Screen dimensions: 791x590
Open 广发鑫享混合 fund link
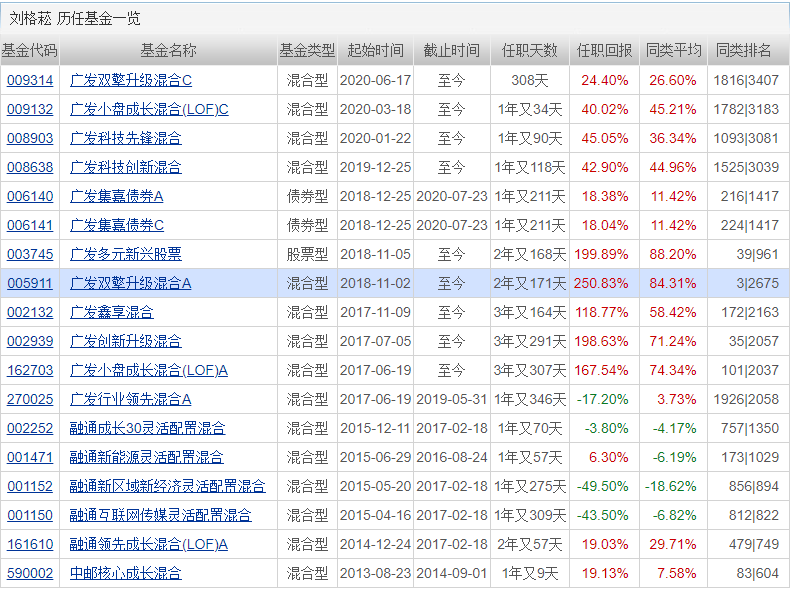[x=111, y=313]
